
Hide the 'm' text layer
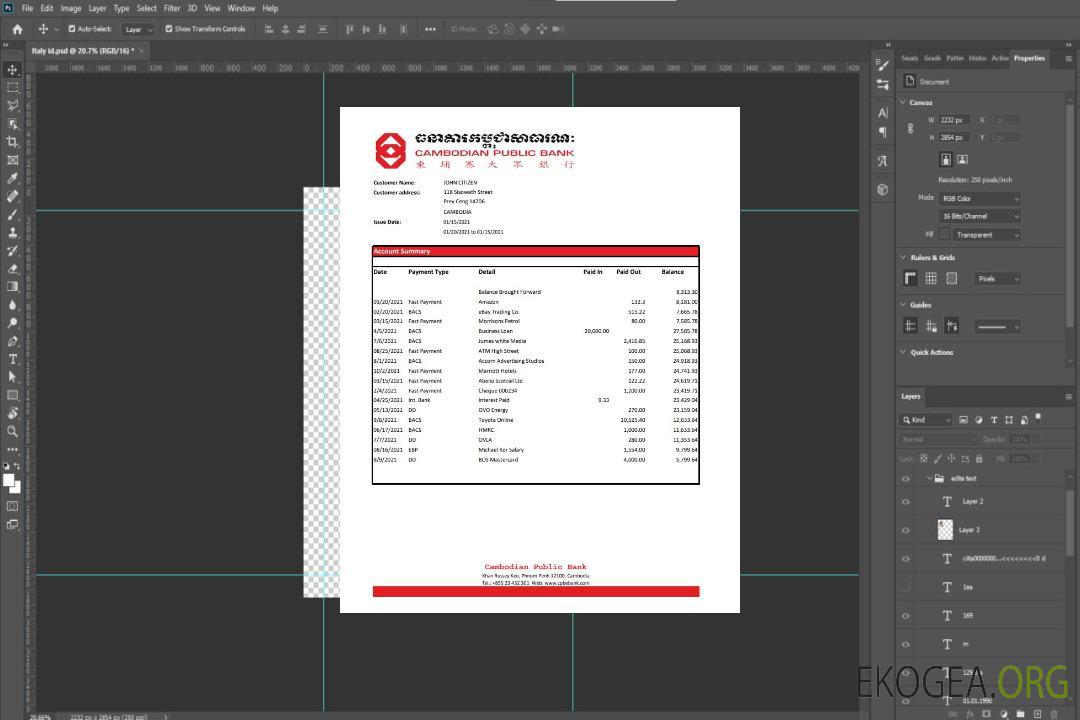coord(906,645)
